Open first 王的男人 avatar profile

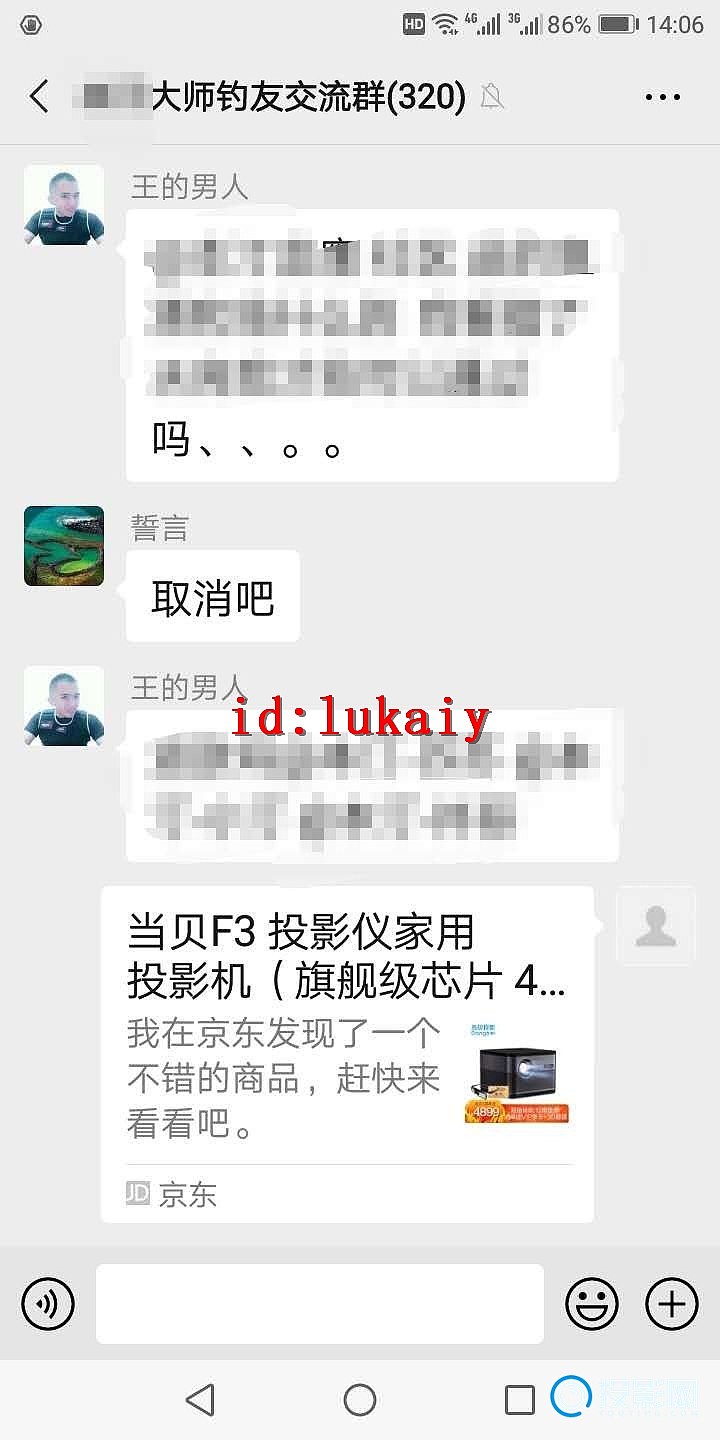(64, 205)
